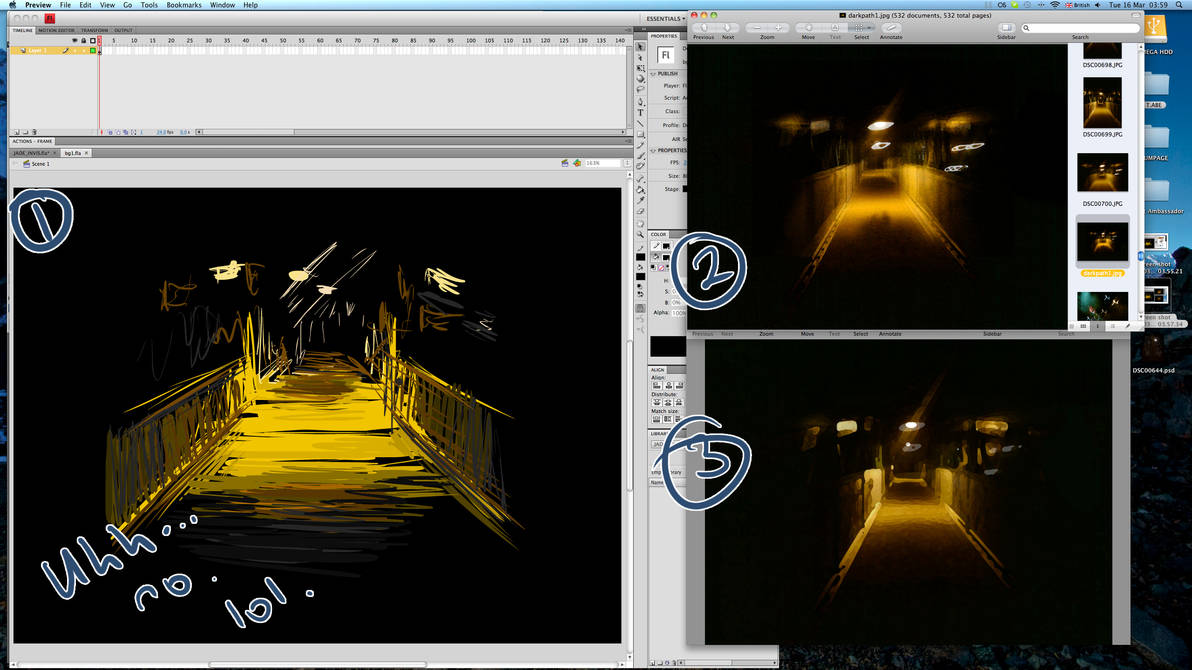Switch to the Motion Editor tab
Viewport: 1192px width, 670px height.
point(56,30)
